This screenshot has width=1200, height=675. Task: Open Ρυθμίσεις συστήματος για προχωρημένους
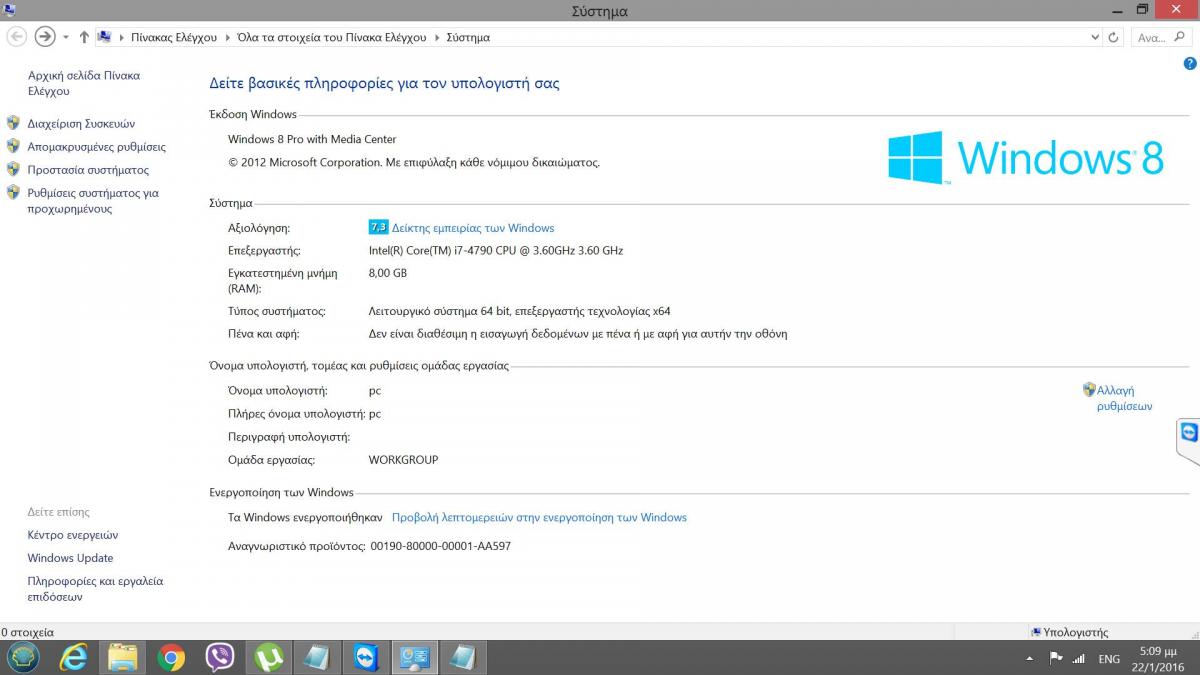pos(93,201)
